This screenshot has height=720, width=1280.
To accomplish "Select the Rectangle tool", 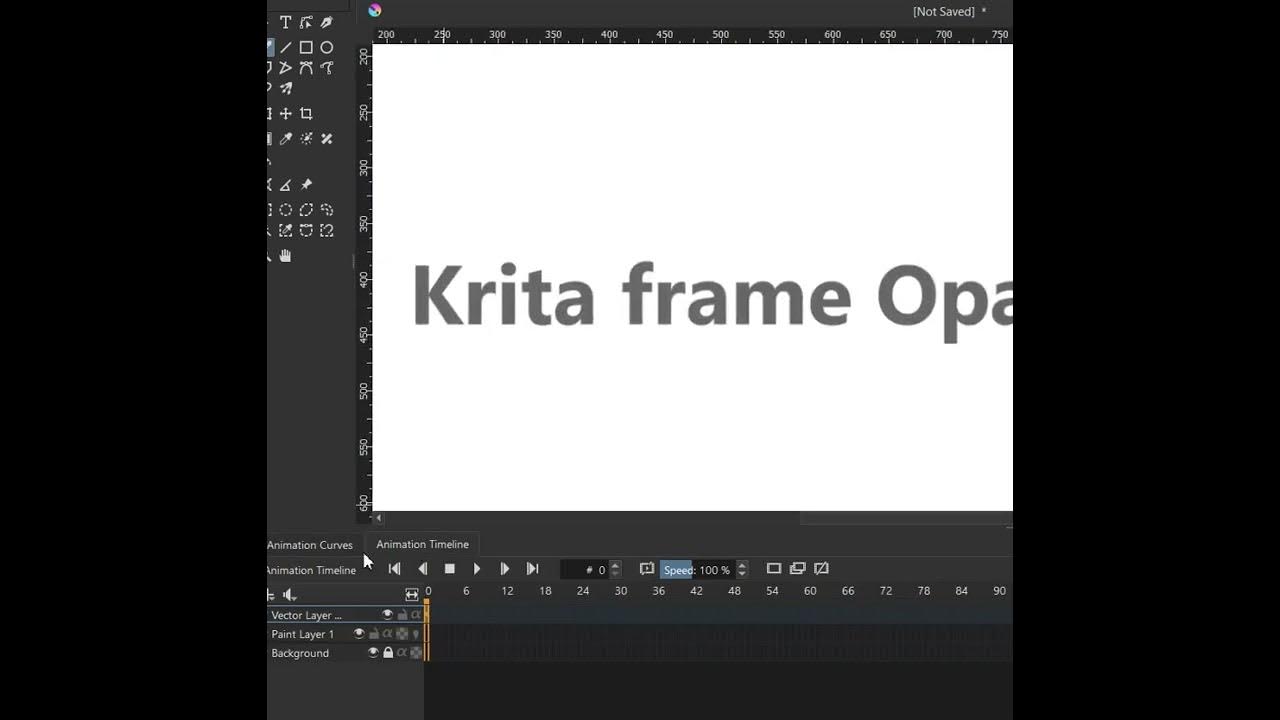I will click(x=306, y=47).
